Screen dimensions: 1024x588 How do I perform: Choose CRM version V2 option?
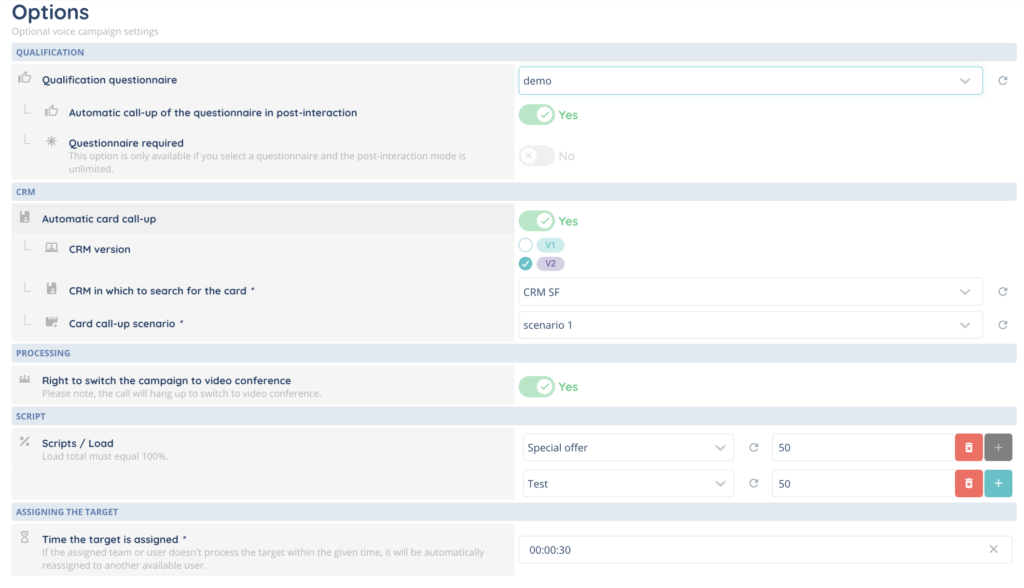[526, 264]
